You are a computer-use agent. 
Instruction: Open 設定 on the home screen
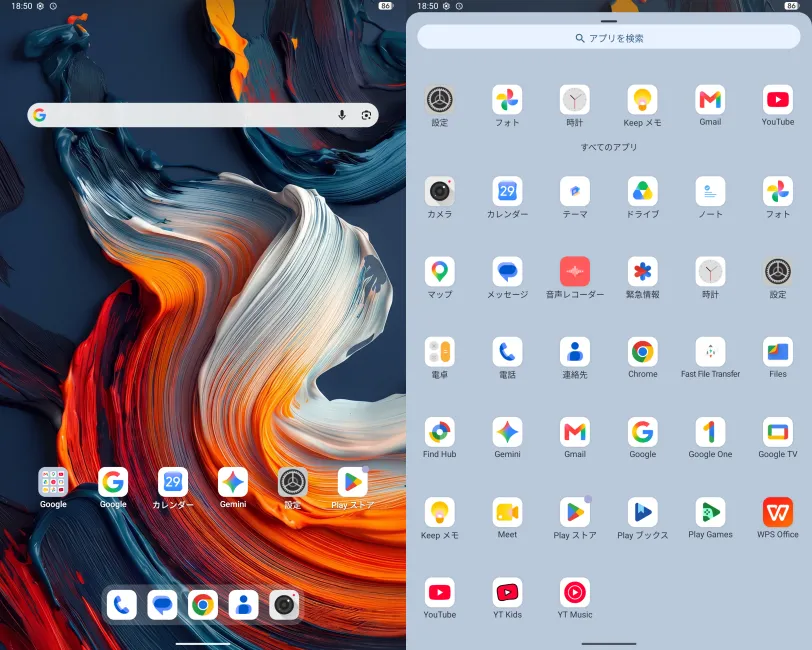(293, 482)
